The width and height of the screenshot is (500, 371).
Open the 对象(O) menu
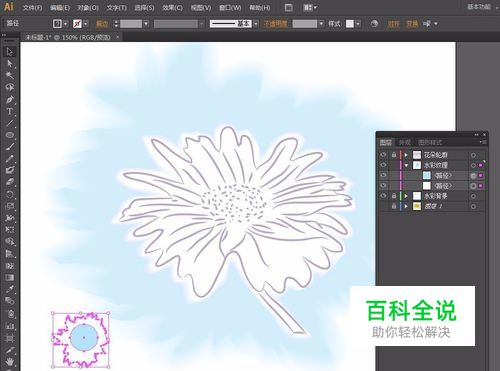pos(88,7)
